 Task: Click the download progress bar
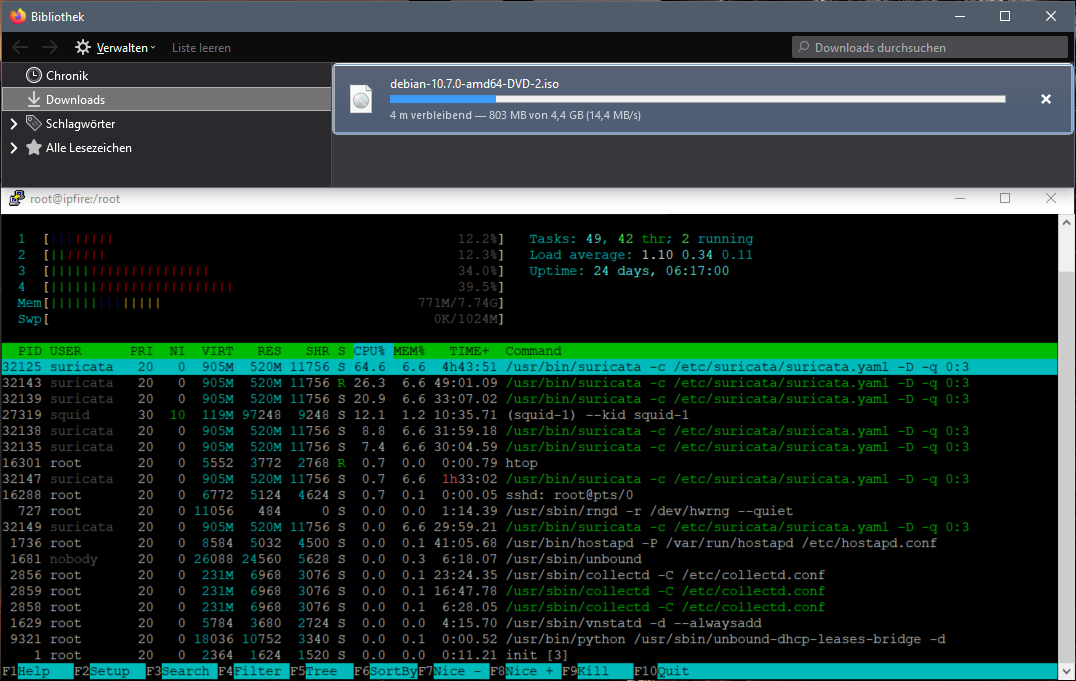pyautogui.click(x=697, y=100)
